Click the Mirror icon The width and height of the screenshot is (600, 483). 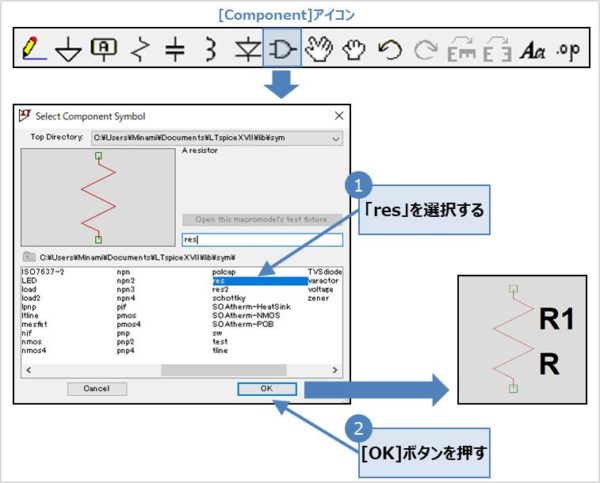pyautogui.click(x=497, y=49)
